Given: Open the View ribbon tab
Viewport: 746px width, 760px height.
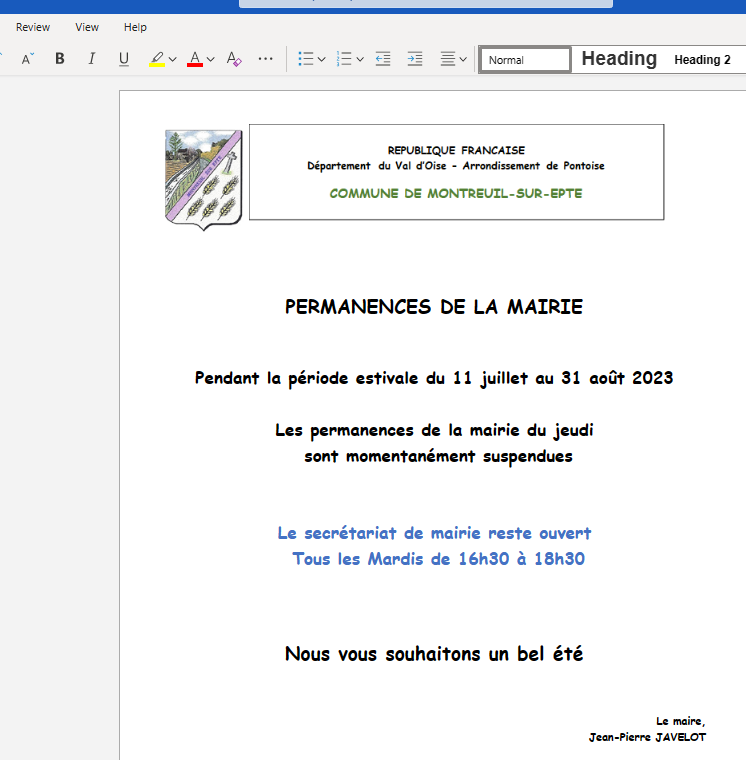Looking at the screenshot, I should (x=87, y=27).
